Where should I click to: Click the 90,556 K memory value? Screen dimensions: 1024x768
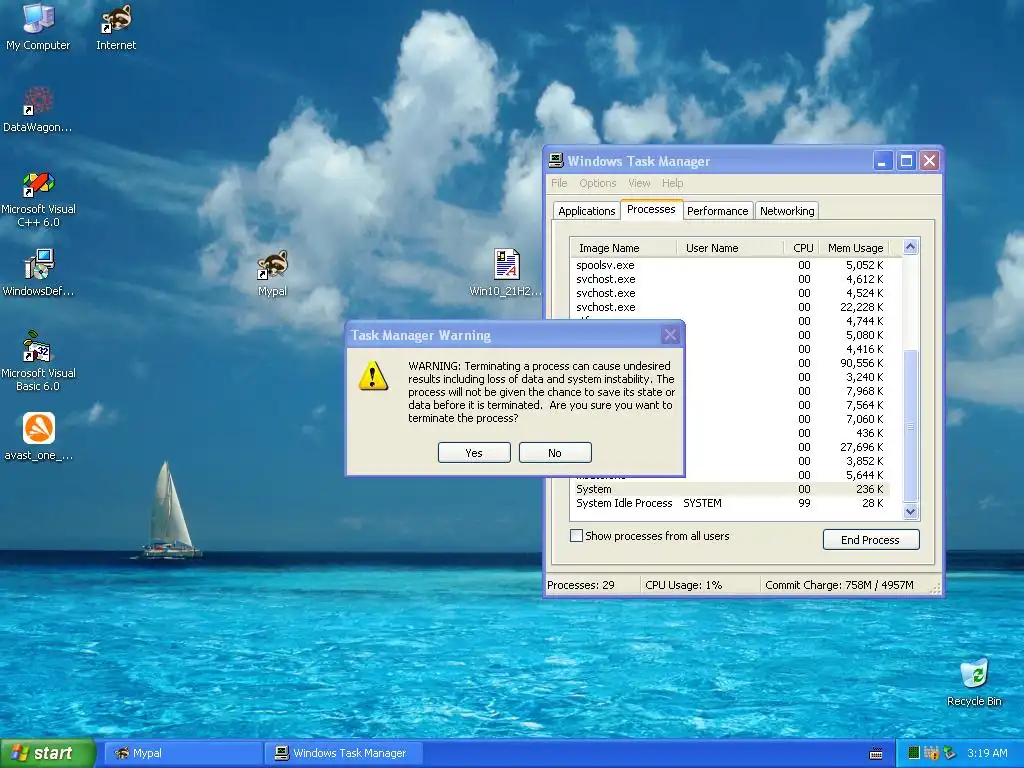pyautogui.click(x=861, y=363)
